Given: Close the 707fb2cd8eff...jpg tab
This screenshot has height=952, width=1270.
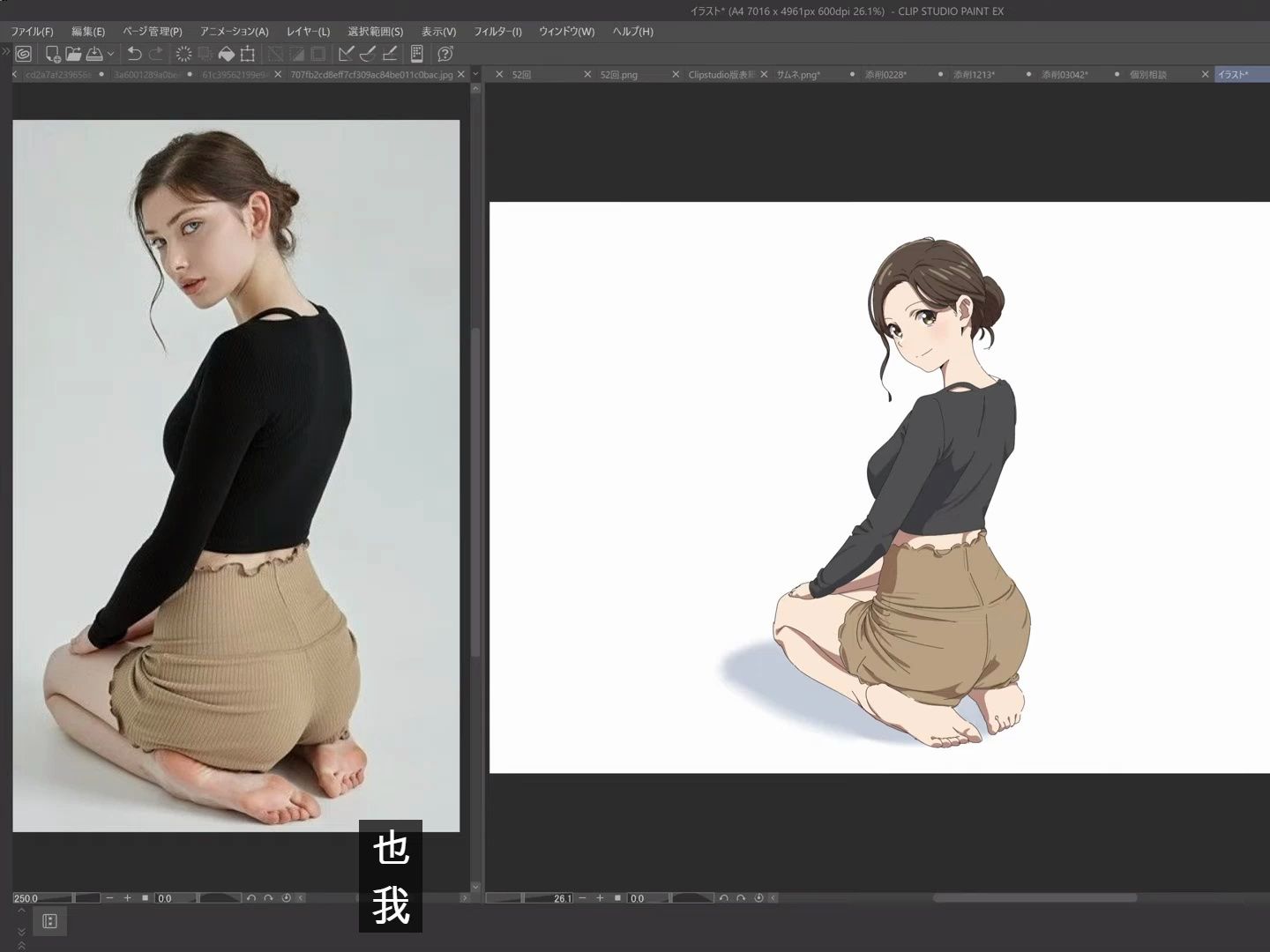Looking at the screenshot, I should tap(461, 75).
